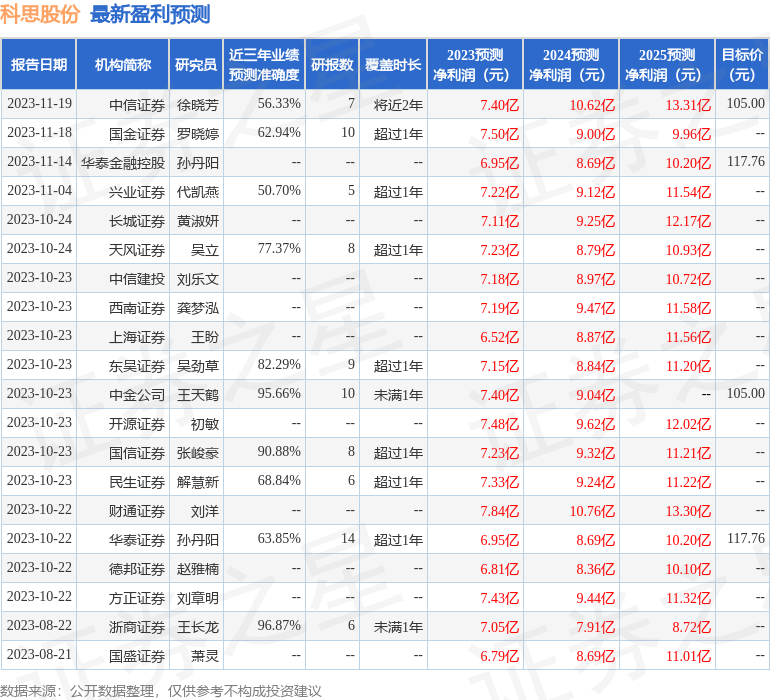Click the 2023-11-18 report date
Viewport: 770px width, 700px height.
click(39, 132)
